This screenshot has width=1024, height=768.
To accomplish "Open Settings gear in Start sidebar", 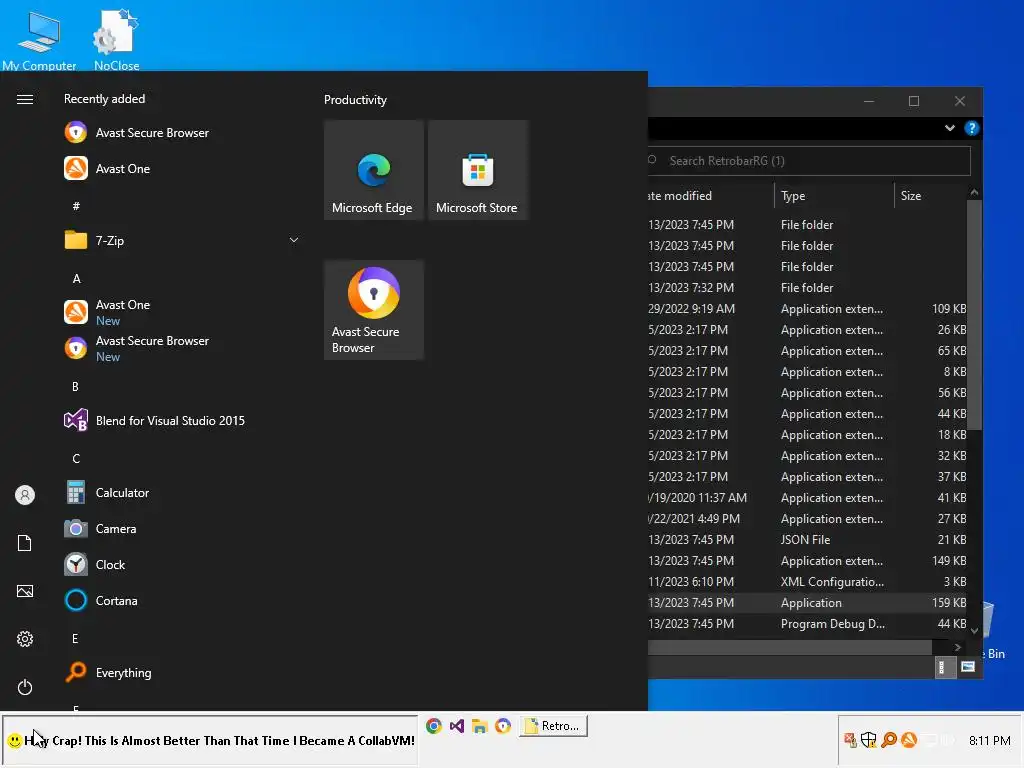I will (25, 639).
